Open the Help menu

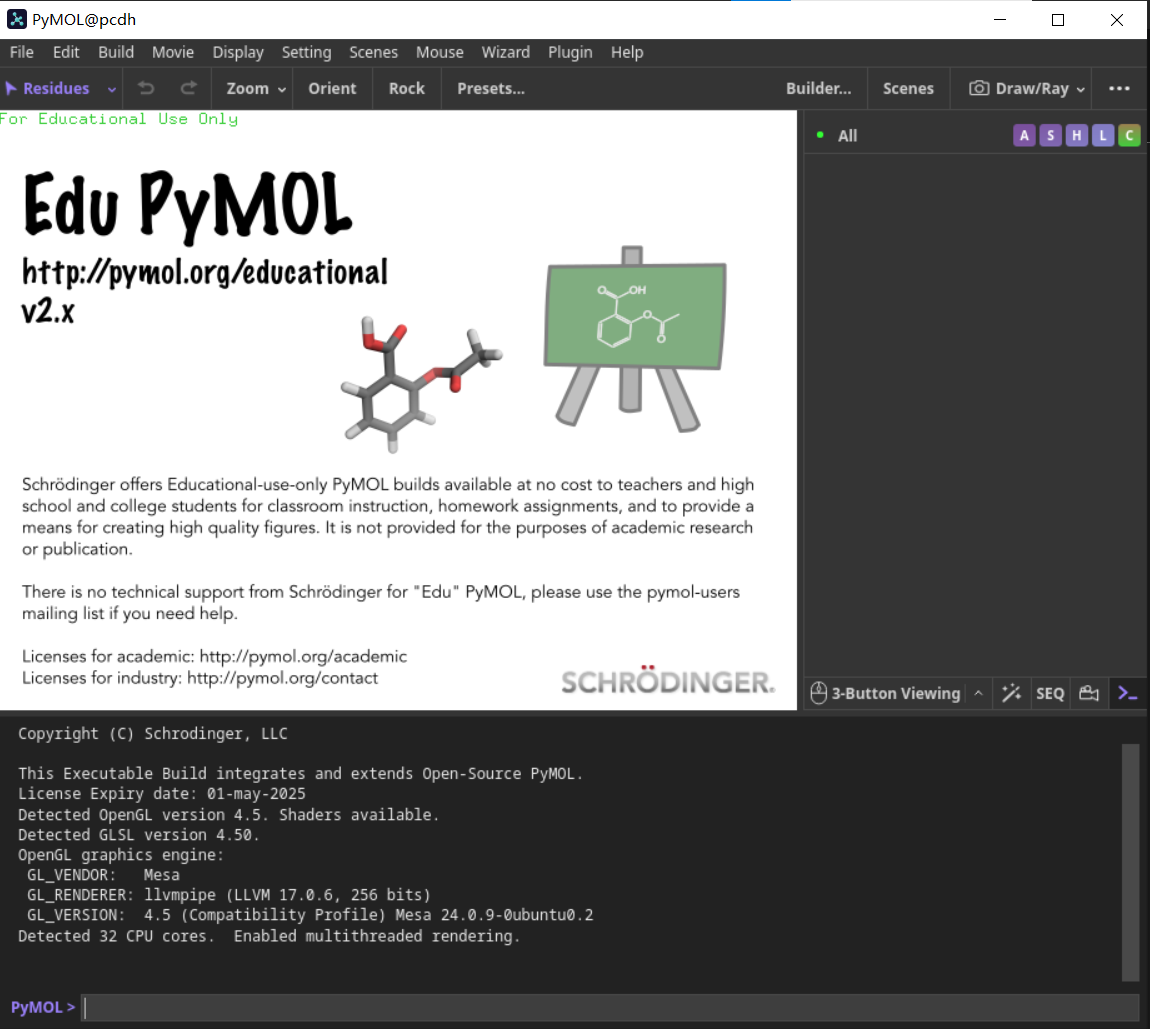(627, 52)
